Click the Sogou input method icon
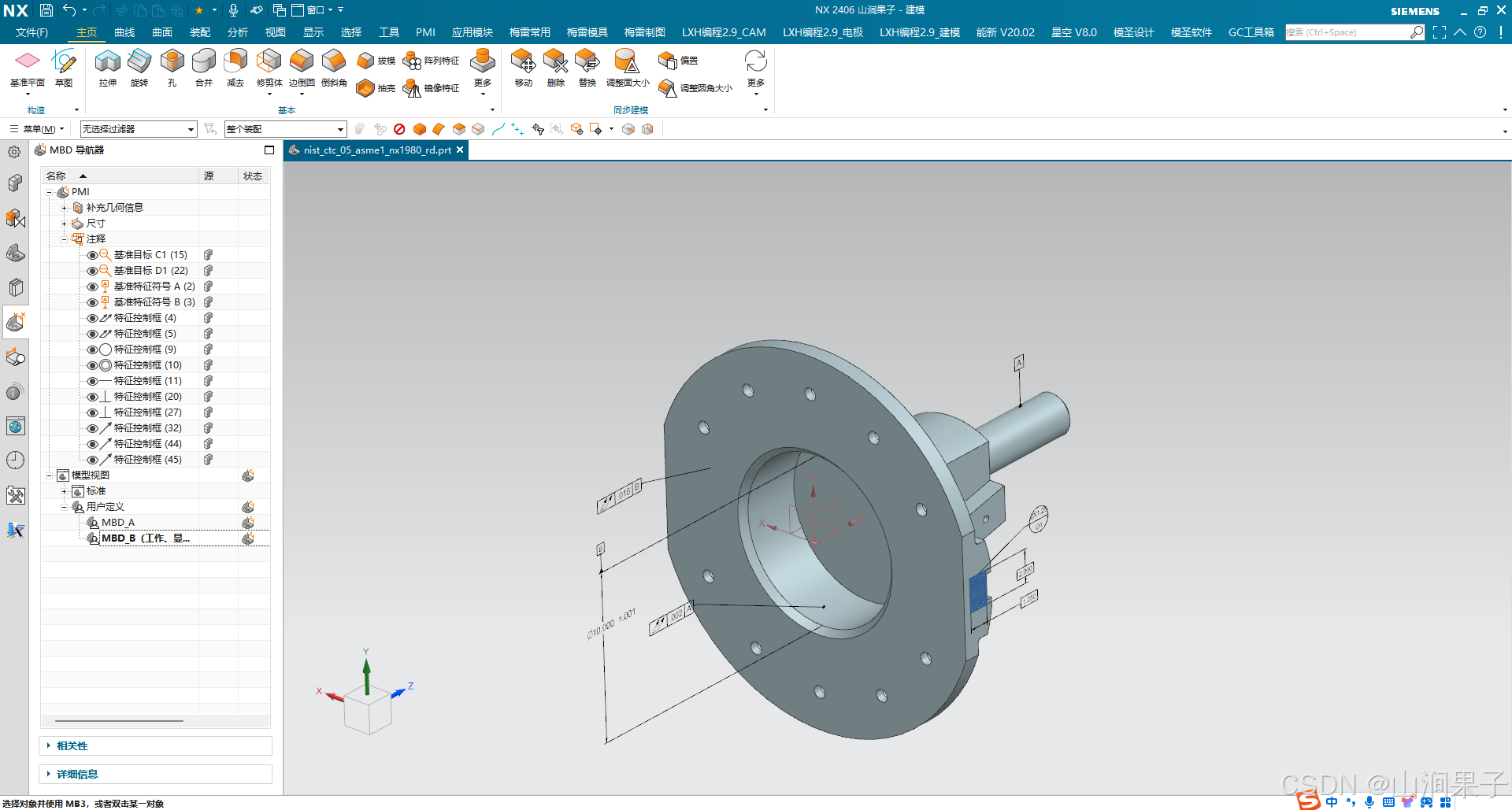Image resolution: width=1512 pixels, height=810 pixels. coord(1309,801)
